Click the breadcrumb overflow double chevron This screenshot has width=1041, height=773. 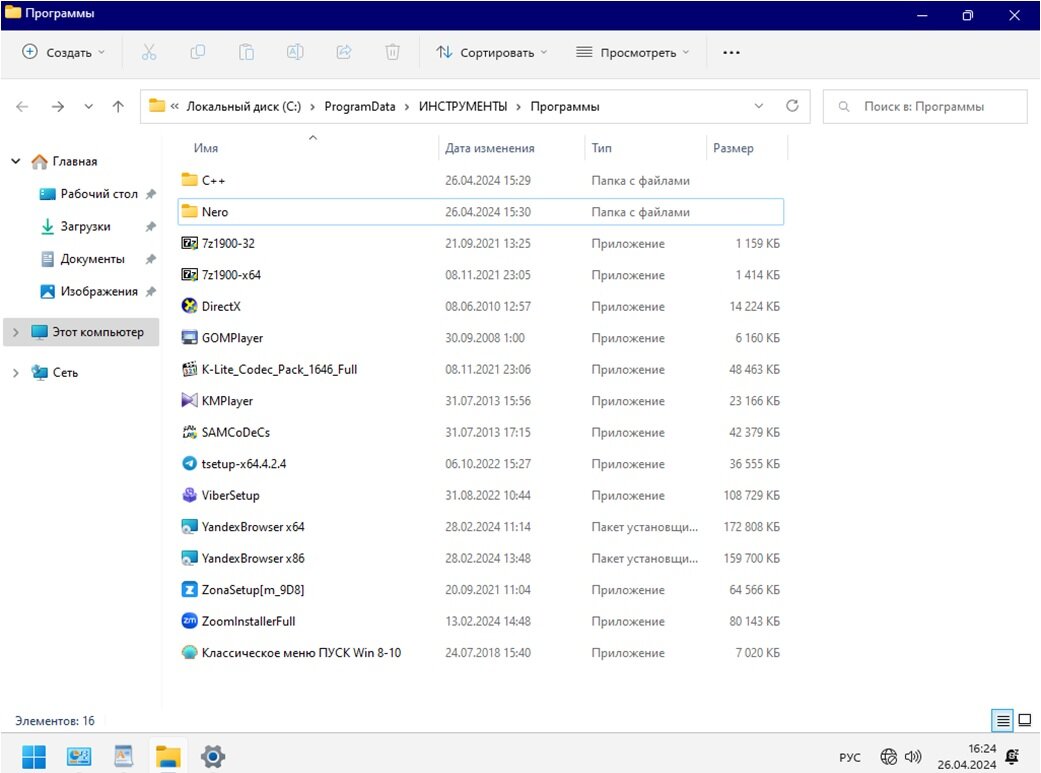click(x=175, y=106)
